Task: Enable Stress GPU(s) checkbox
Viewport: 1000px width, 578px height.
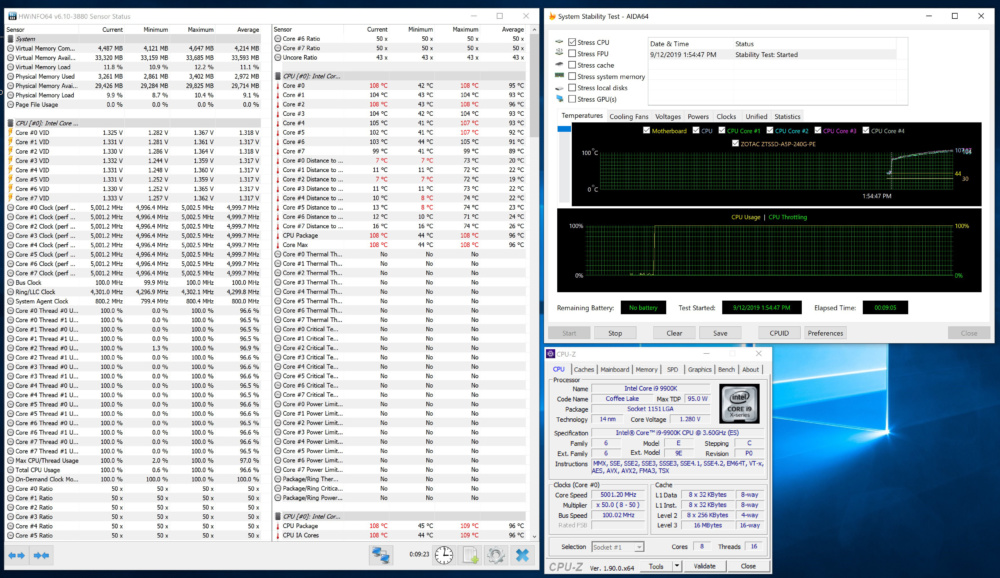Action: coord(572,100)
